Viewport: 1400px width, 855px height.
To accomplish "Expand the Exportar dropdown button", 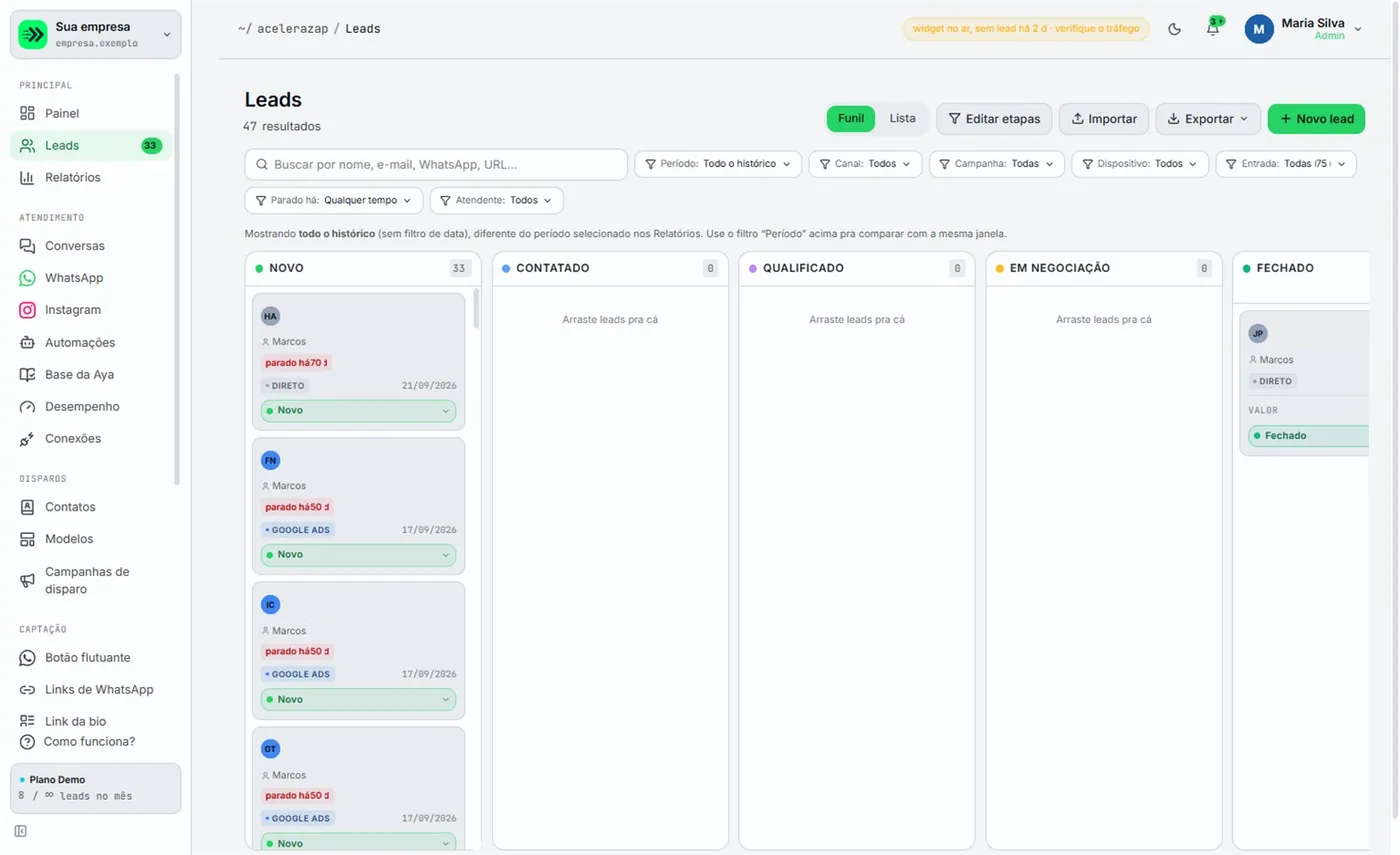I will pos(1208,118).
